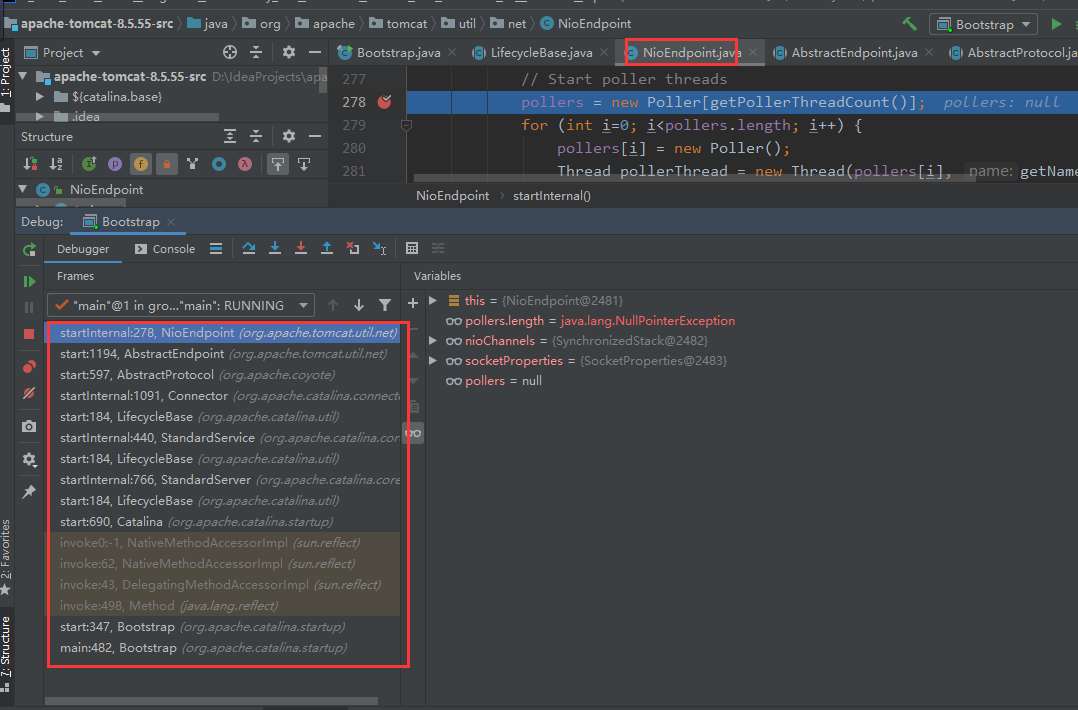The height and width of the screenshot is (710, 1078).
Task: Expand the 'this' variable node
Action: pos(433,300)
